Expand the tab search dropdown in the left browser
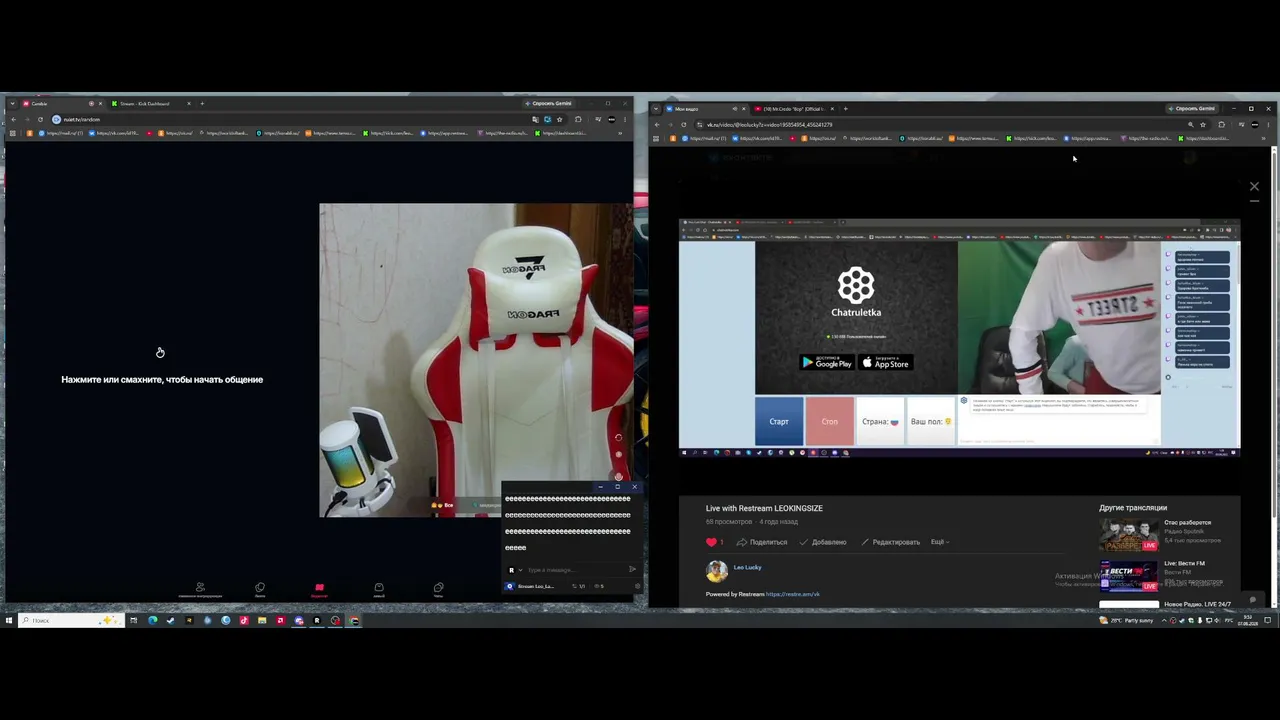 [12, 104]
